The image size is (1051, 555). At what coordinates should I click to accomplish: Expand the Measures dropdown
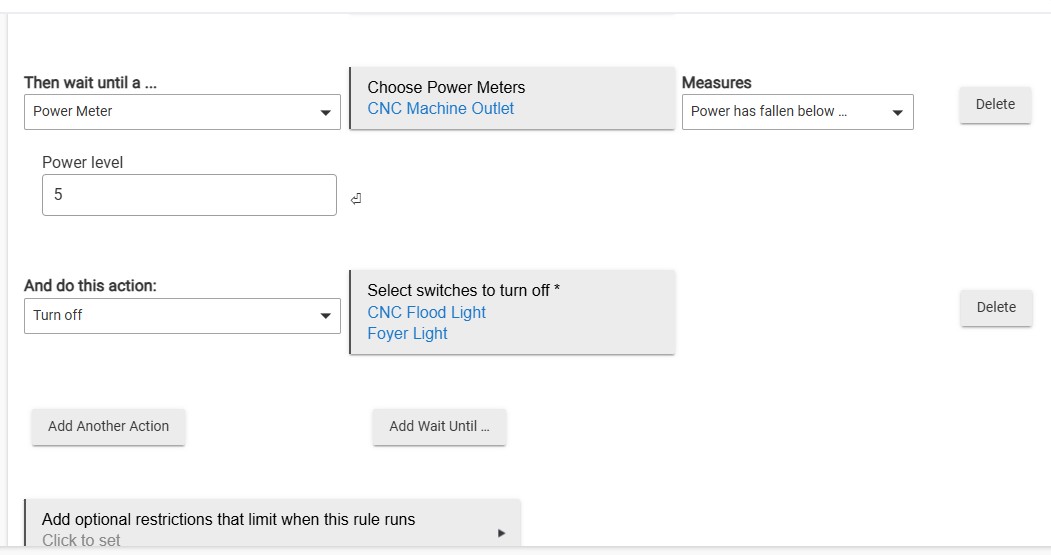point(797,112)
